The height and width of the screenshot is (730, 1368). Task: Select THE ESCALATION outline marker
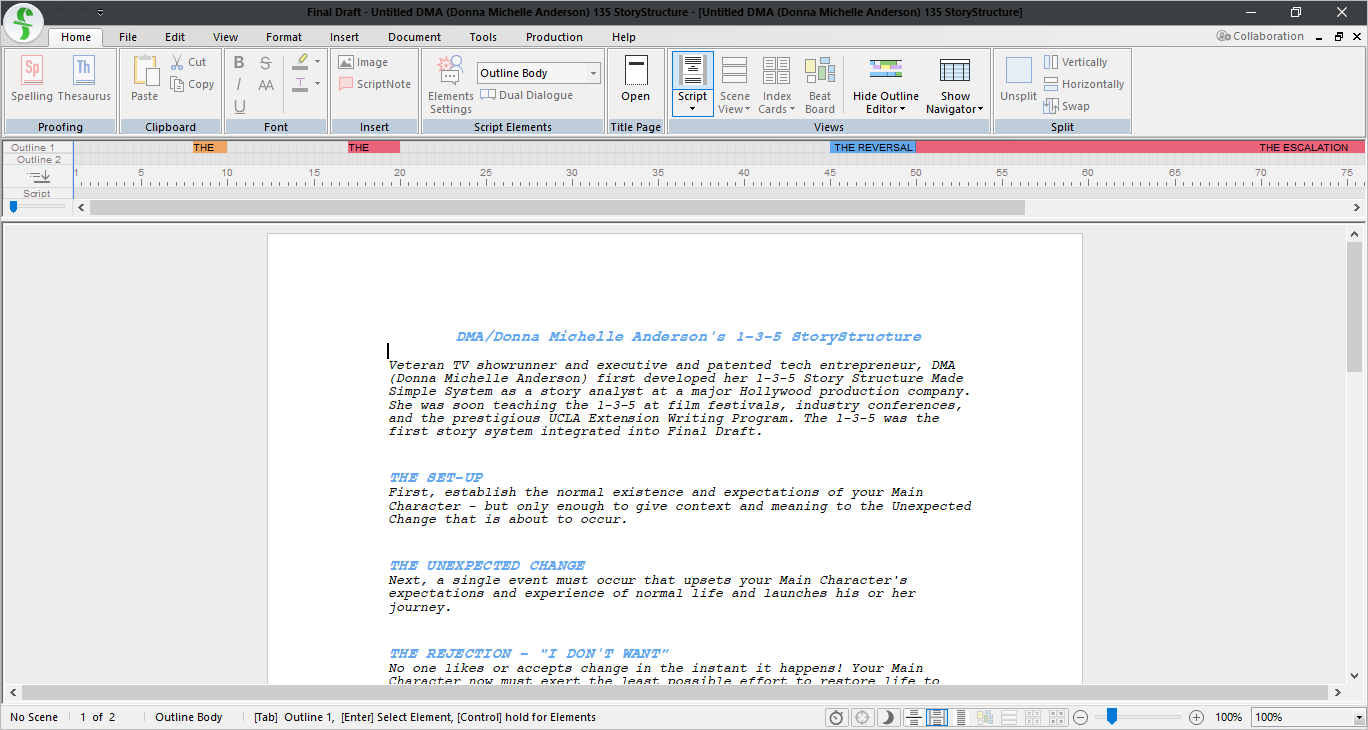pos(1140,147)
